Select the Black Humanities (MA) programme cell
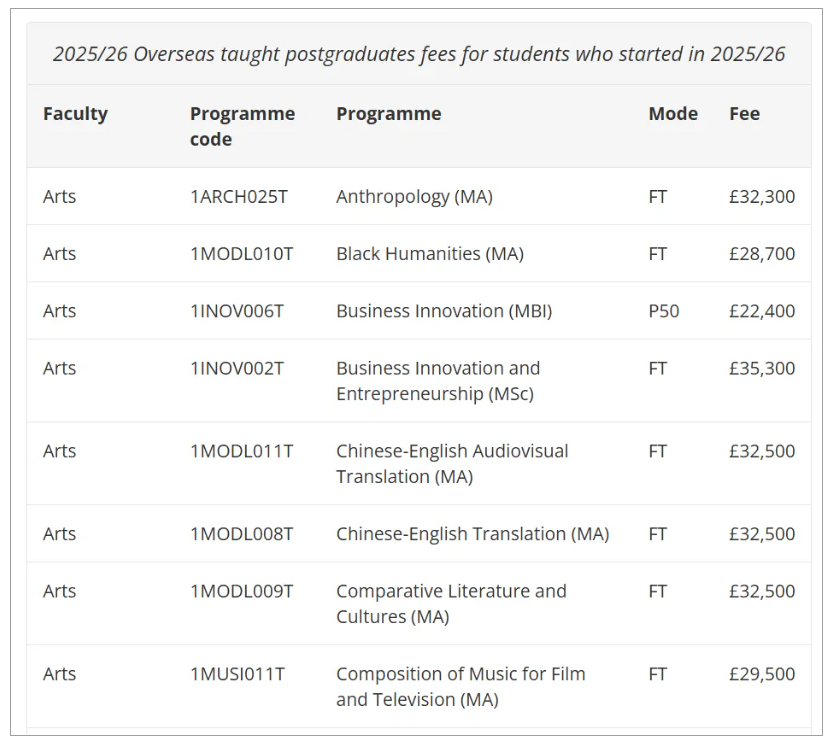The height and width of the screenshot is (744, 835). click(x=430, y=254)
